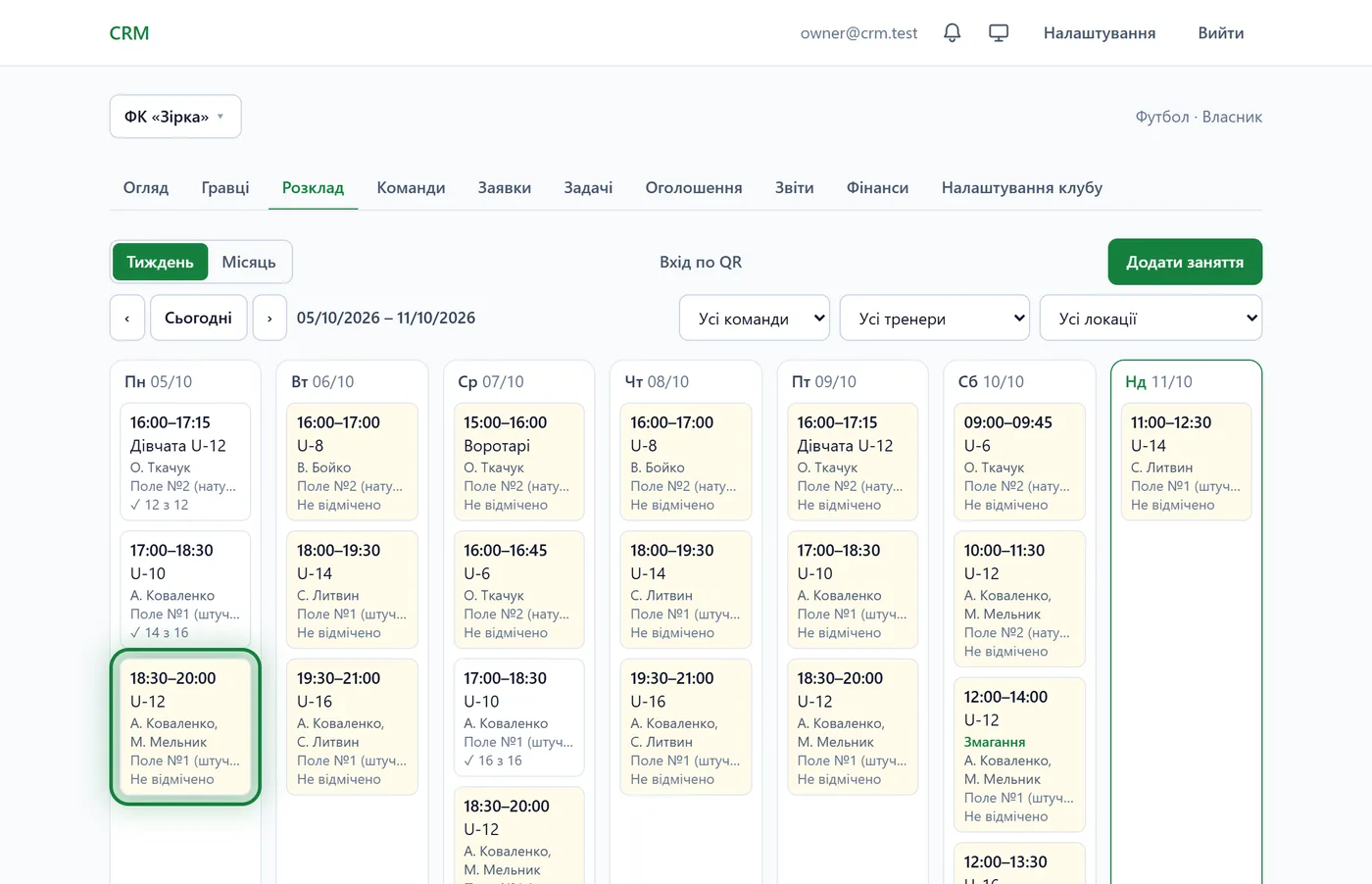This screenshot has height=884, width=1372.
Task: Open Wednesday 17:00–18:30 U-10 session
Action: [518, 717]
